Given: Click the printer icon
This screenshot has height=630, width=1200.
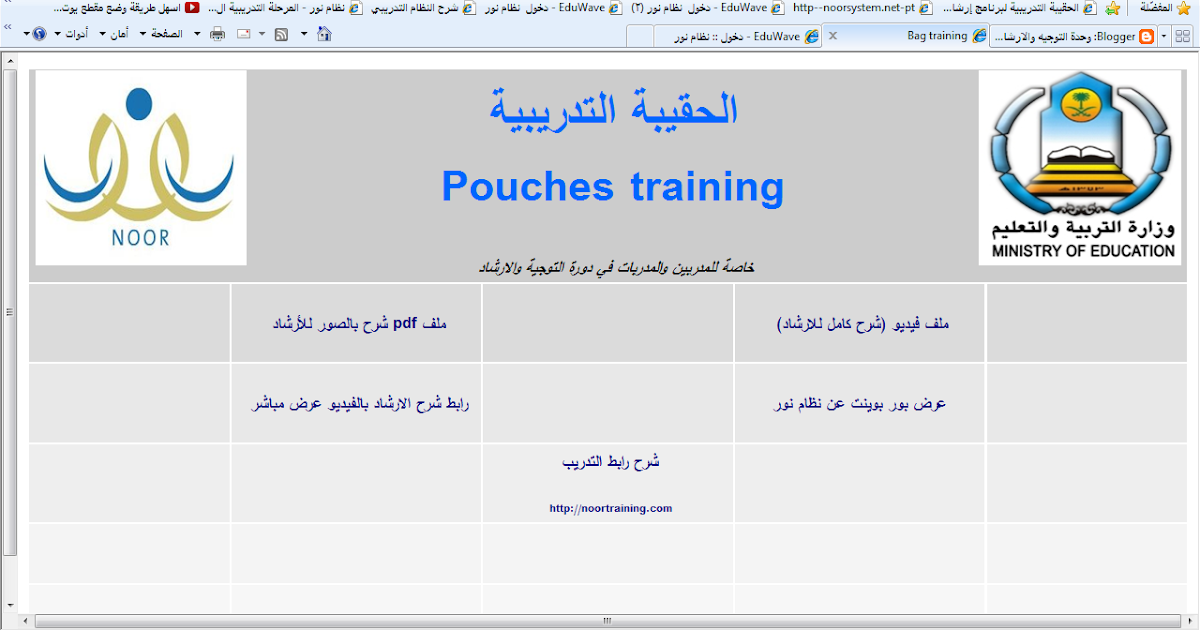Looking at the screenshot, I should point(217,34).
